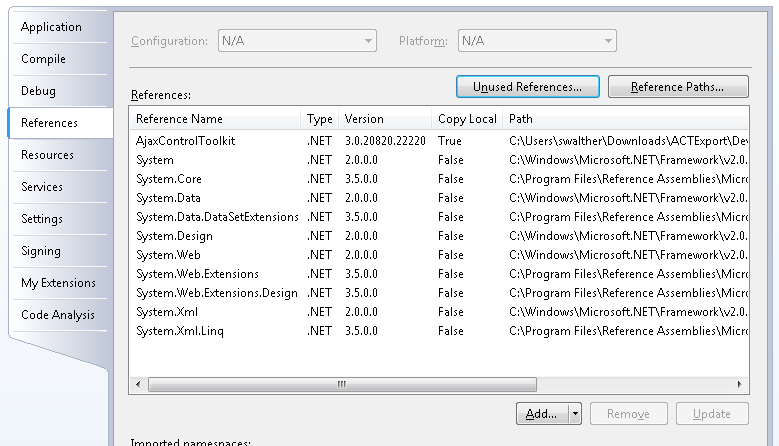Click the Add reference button

pyautogui.click(x=541, y=413)
